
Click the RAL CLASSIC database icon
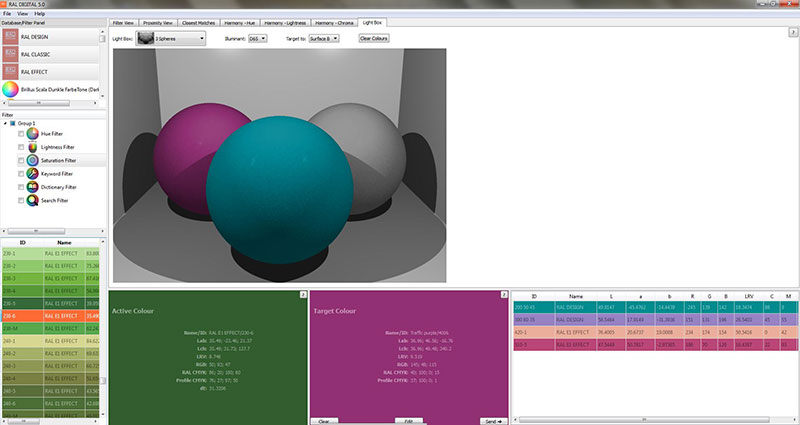[10, 55]
